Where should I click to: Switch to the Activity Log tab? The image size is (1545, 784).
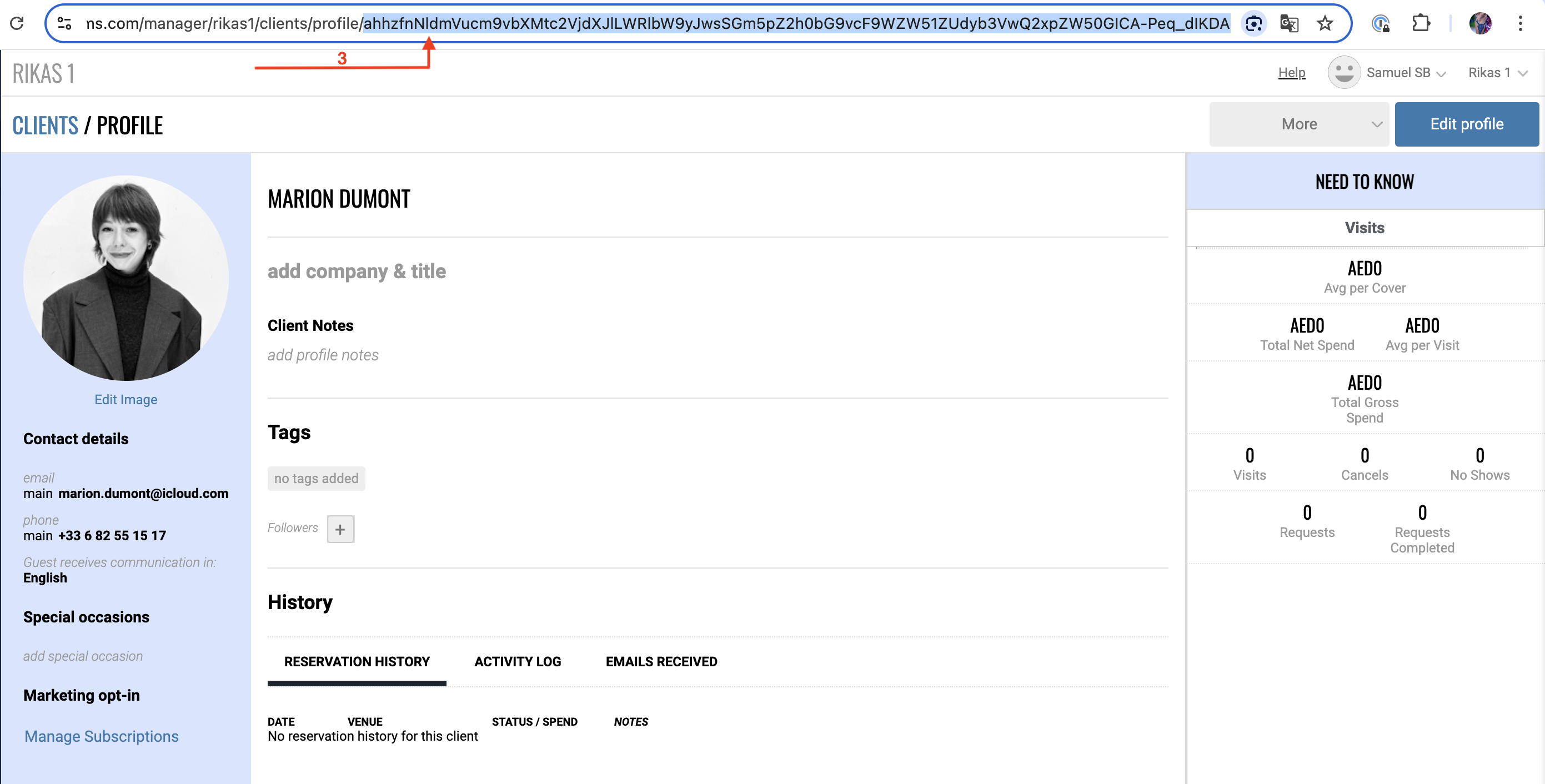(517, 661)
